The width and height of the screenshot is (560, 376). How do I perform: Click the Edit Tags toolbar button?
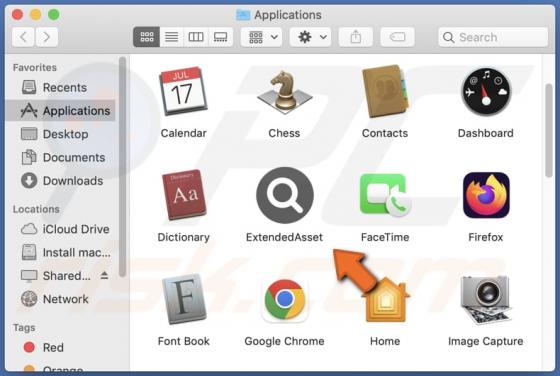coord(398,37)
